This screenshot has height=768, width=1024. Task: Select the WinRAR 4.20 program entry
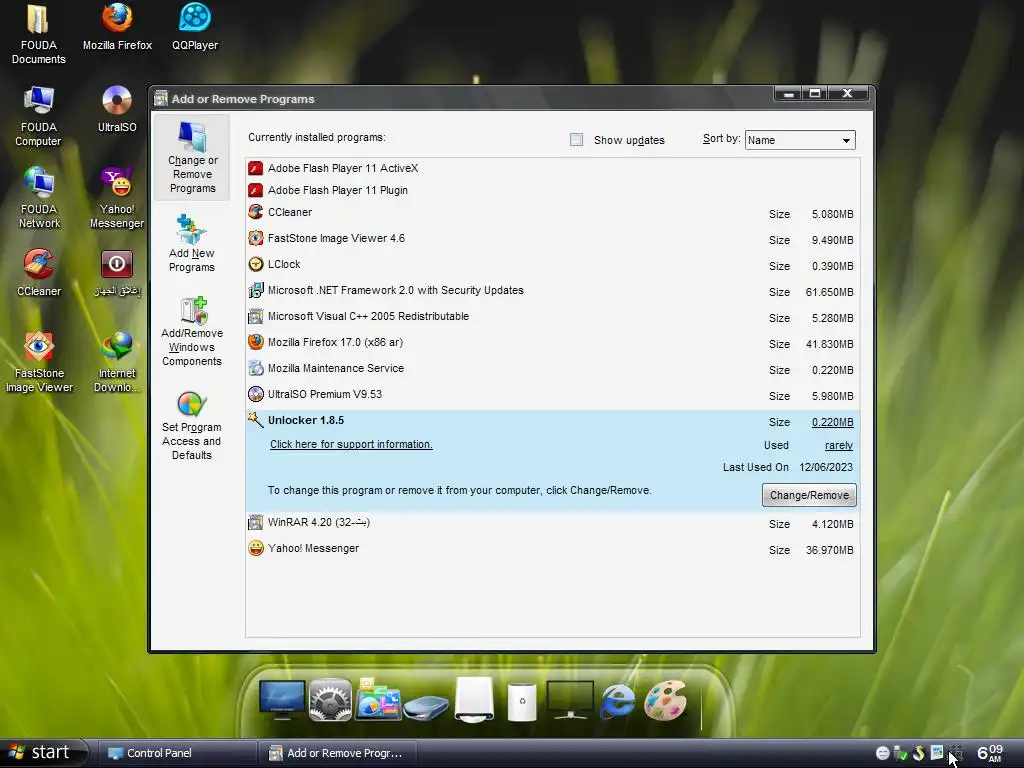(x=552, y=523)
